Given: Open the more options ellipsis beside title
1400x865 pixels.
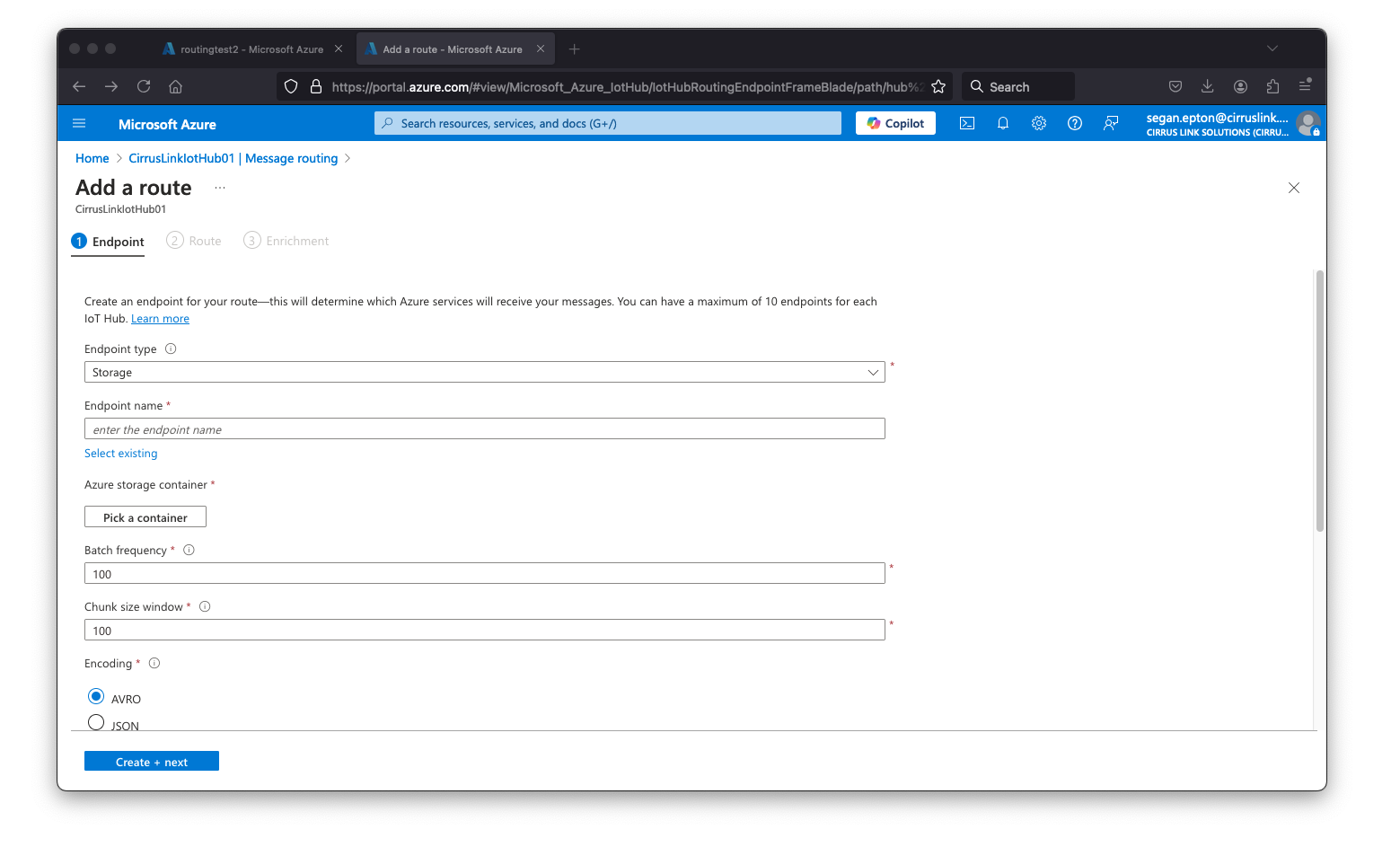Looking at the screenshot, I should (x=220, y=189).
